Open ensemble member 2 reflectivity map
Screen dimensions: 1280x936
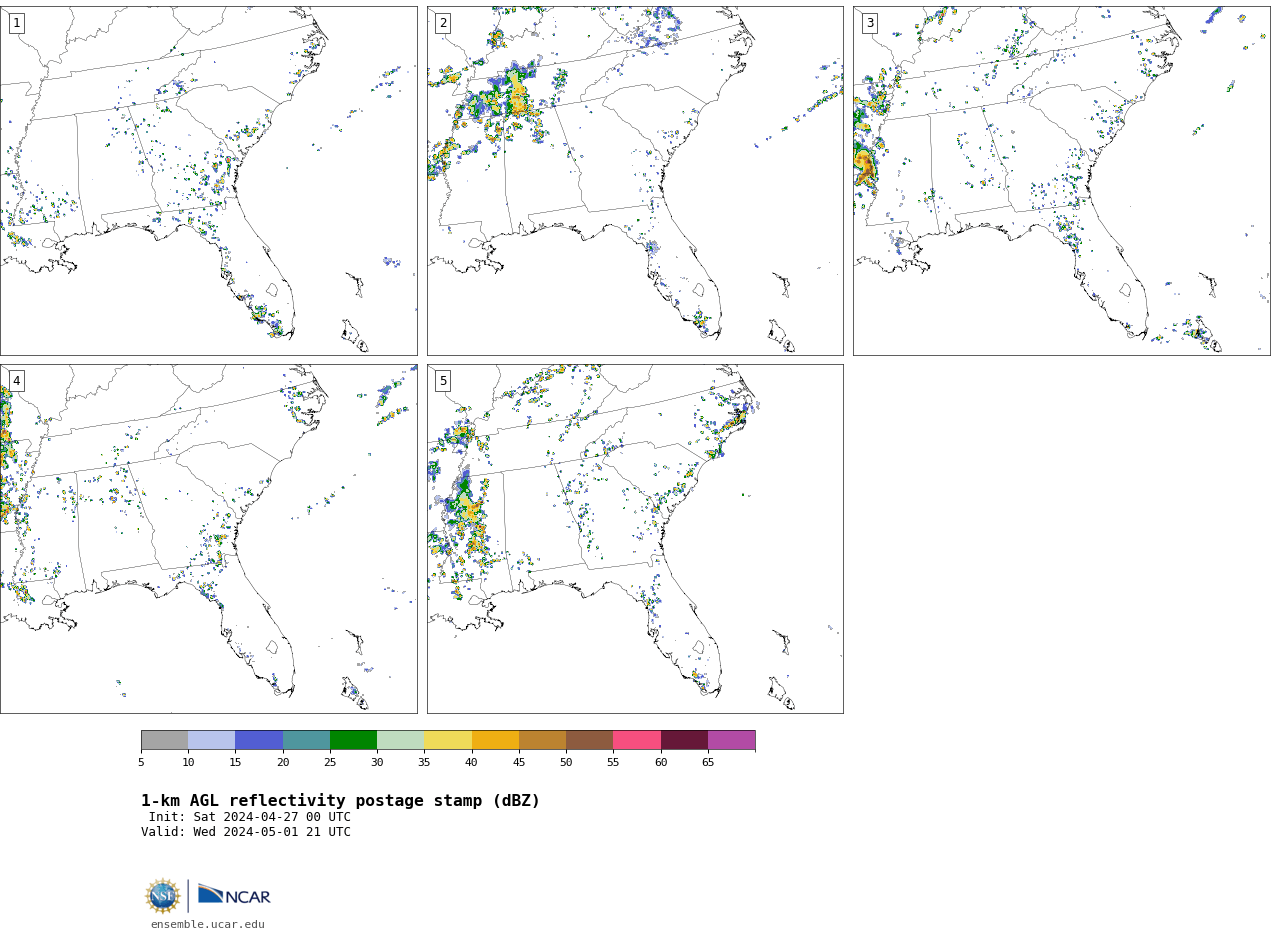tap(635, 181)
